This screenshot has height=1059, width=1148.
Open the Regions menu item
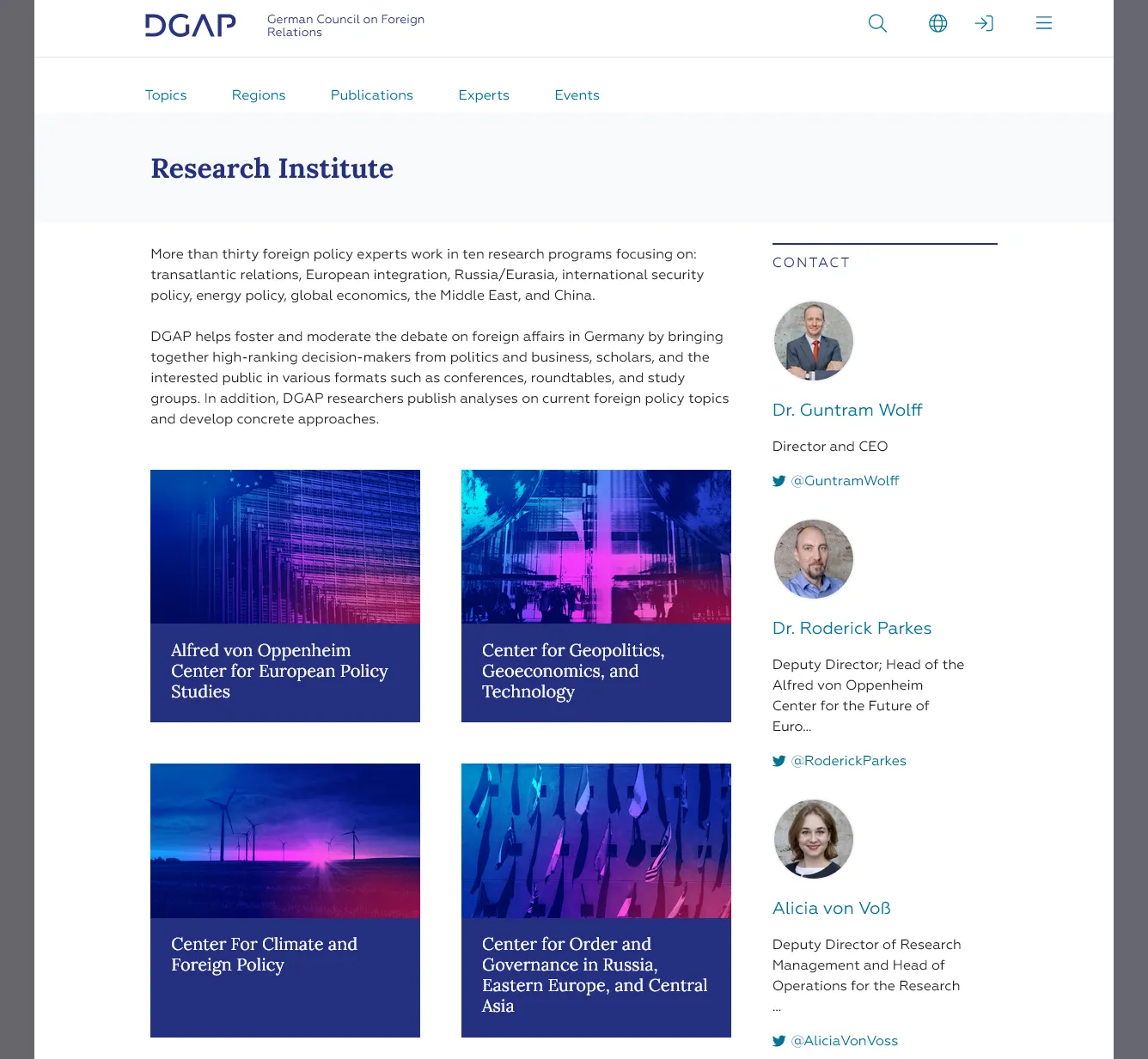[259, 95]
